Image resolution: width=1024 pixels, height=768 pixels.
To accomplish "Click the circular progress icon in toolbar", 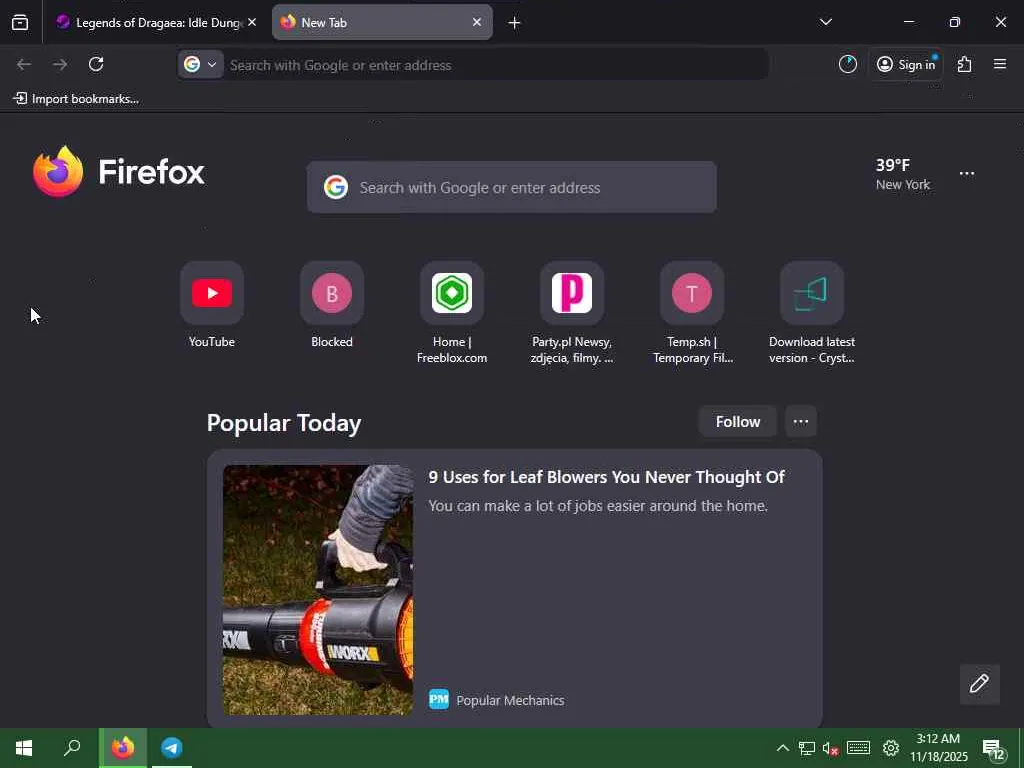I will 848,64.
